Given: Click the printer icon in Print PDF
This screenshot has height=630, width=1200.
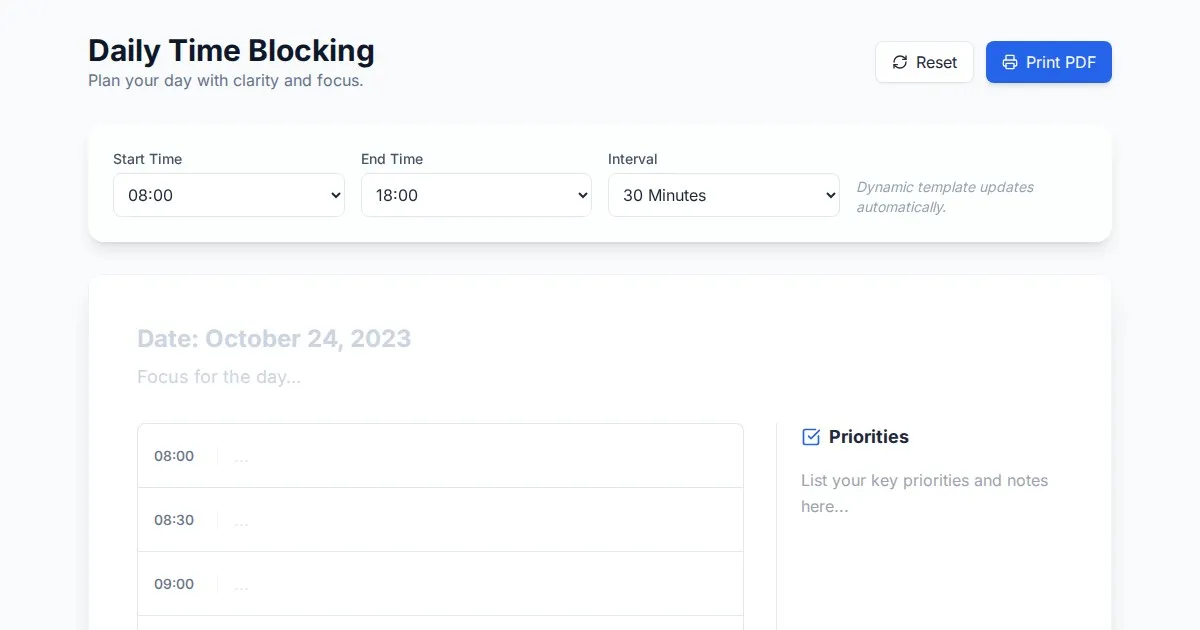Looking at the screenshot, I should pos(1010,62).
